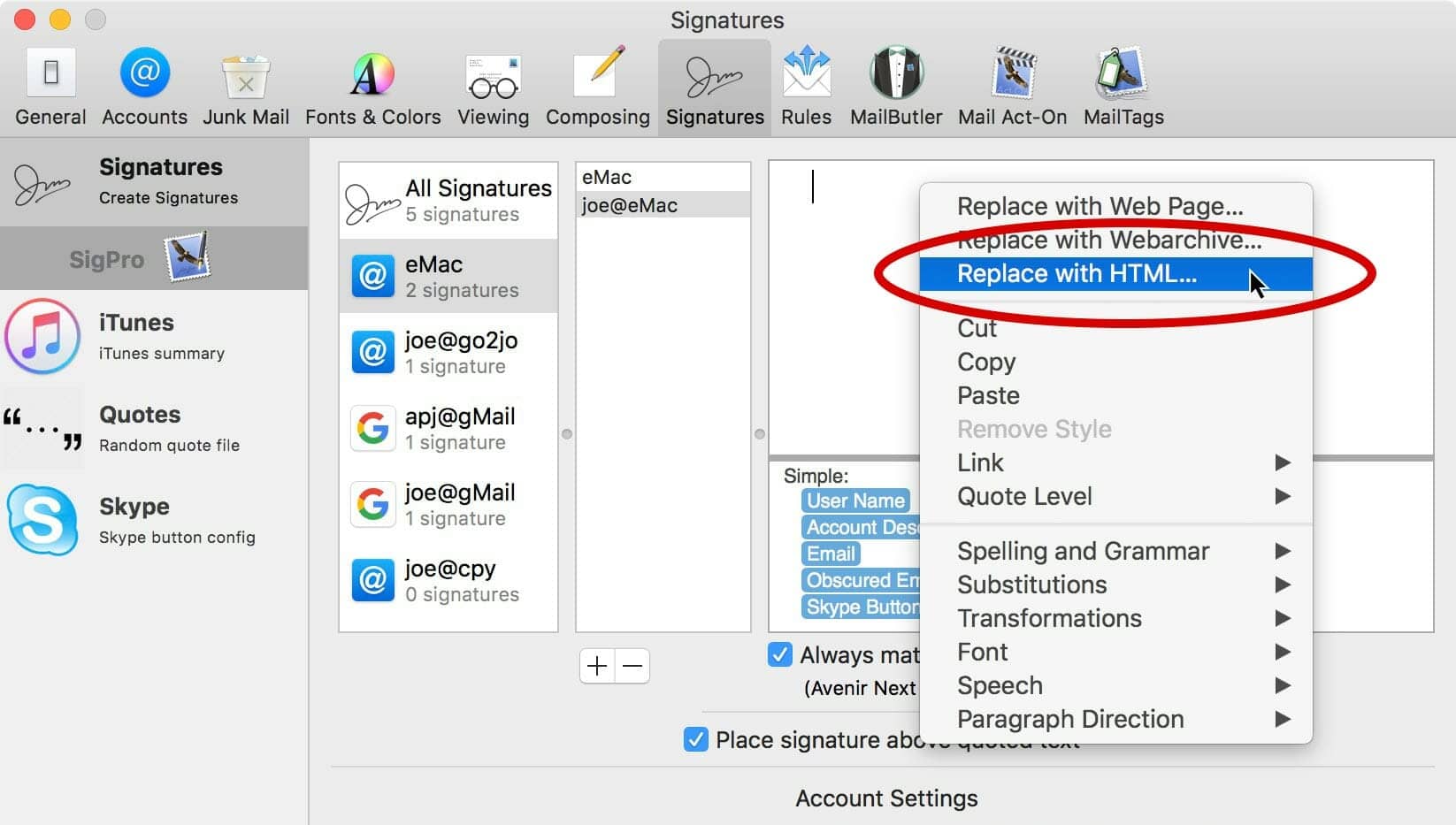Choose Replace with Webarchive…

tap(1115, 240)
